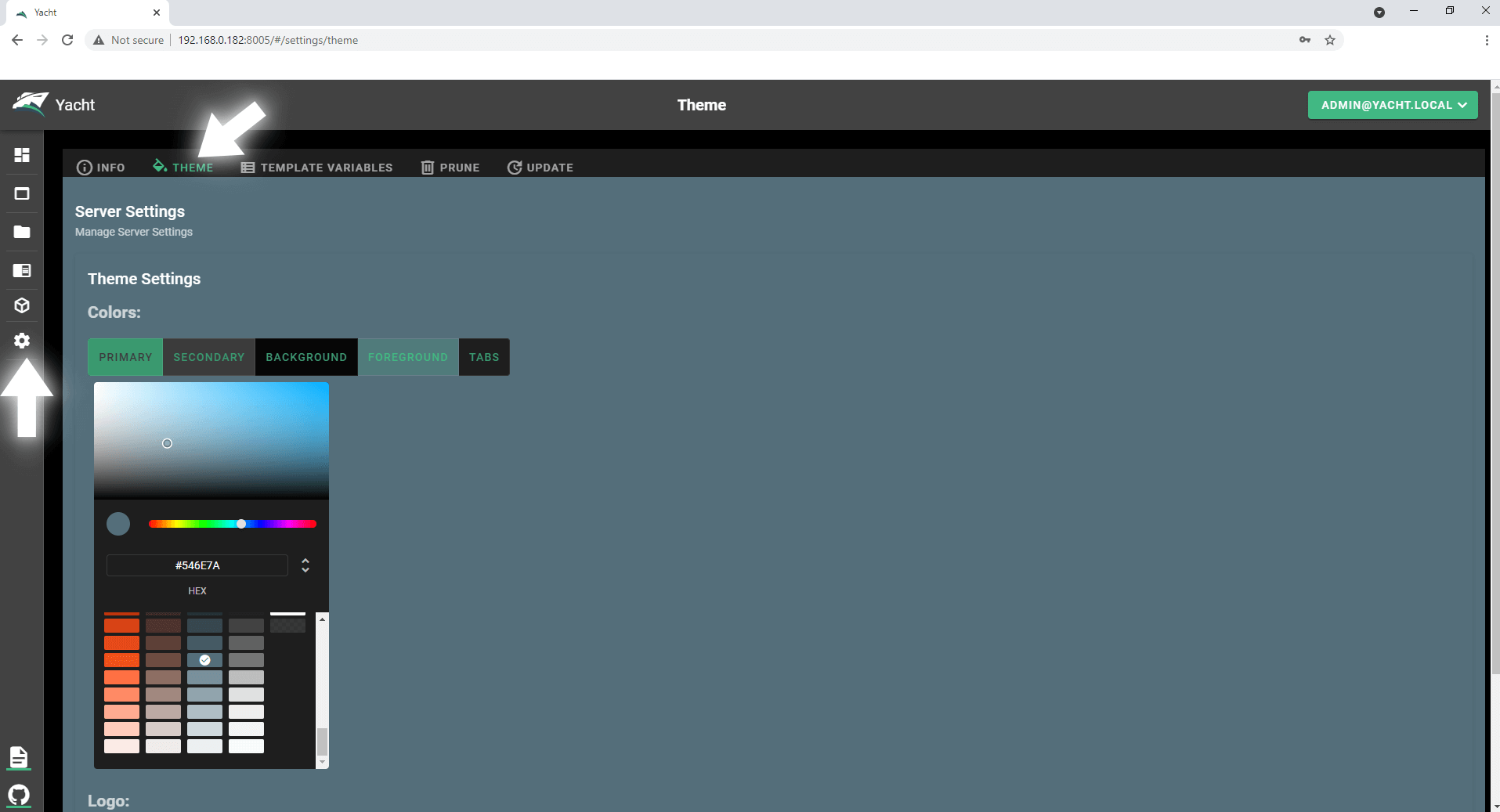Switch to the Update tab
The height and width of the screenshot is (812, 1500).
click(540, 168)
